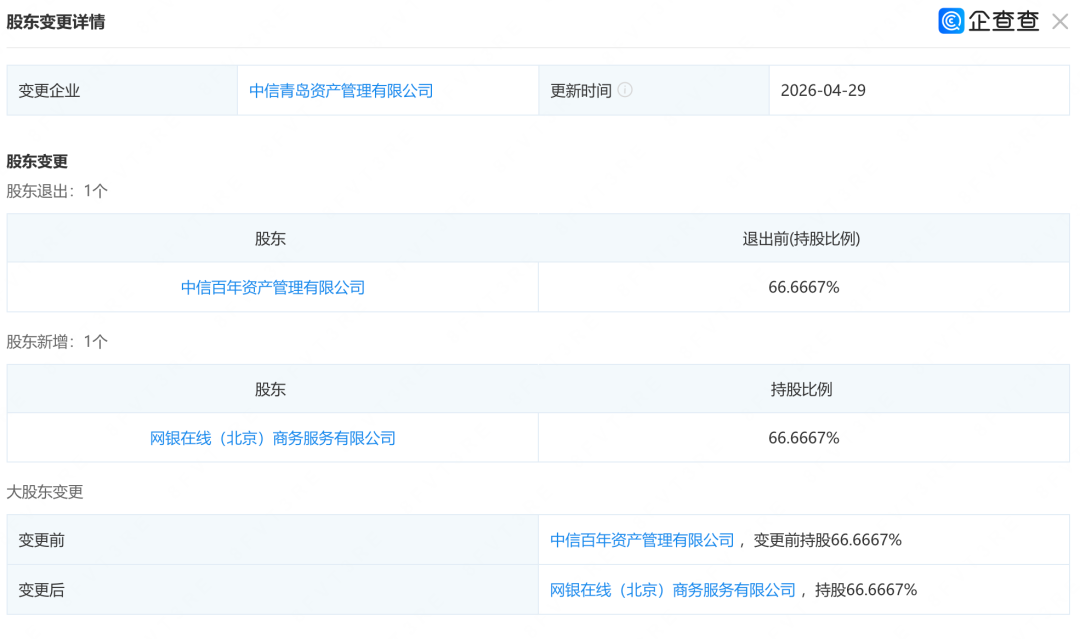Click the 股东新增：1个 label

(x=57, y=342)
